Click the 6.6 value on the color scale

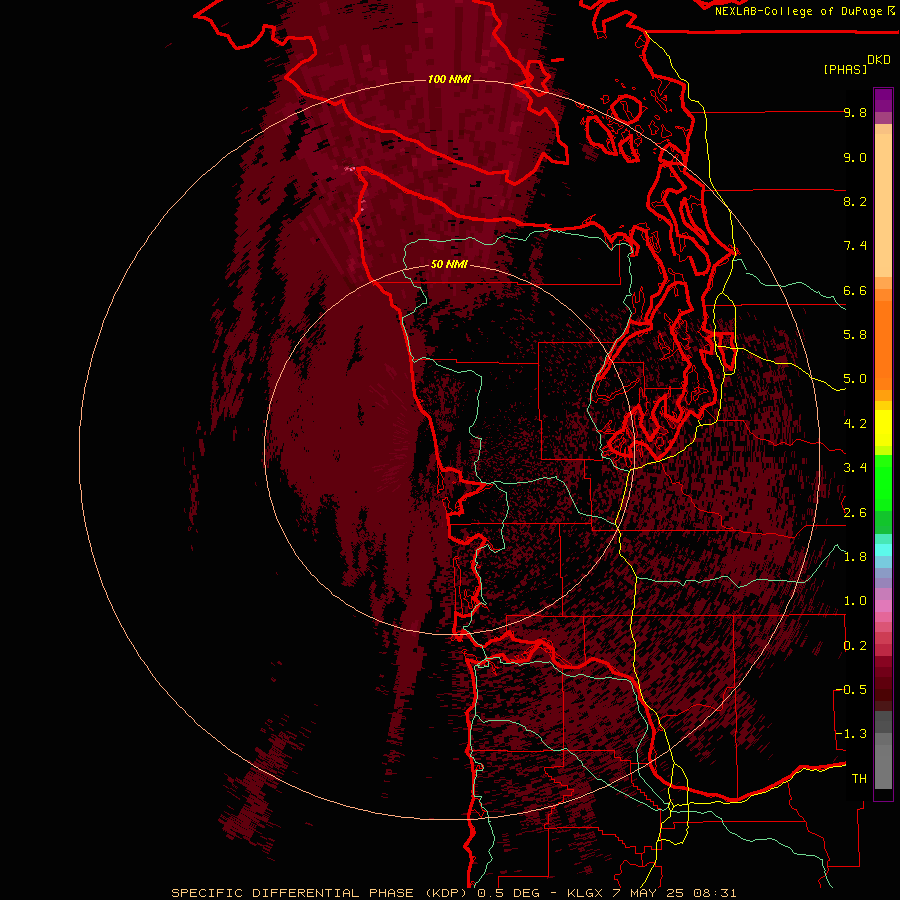855,290
